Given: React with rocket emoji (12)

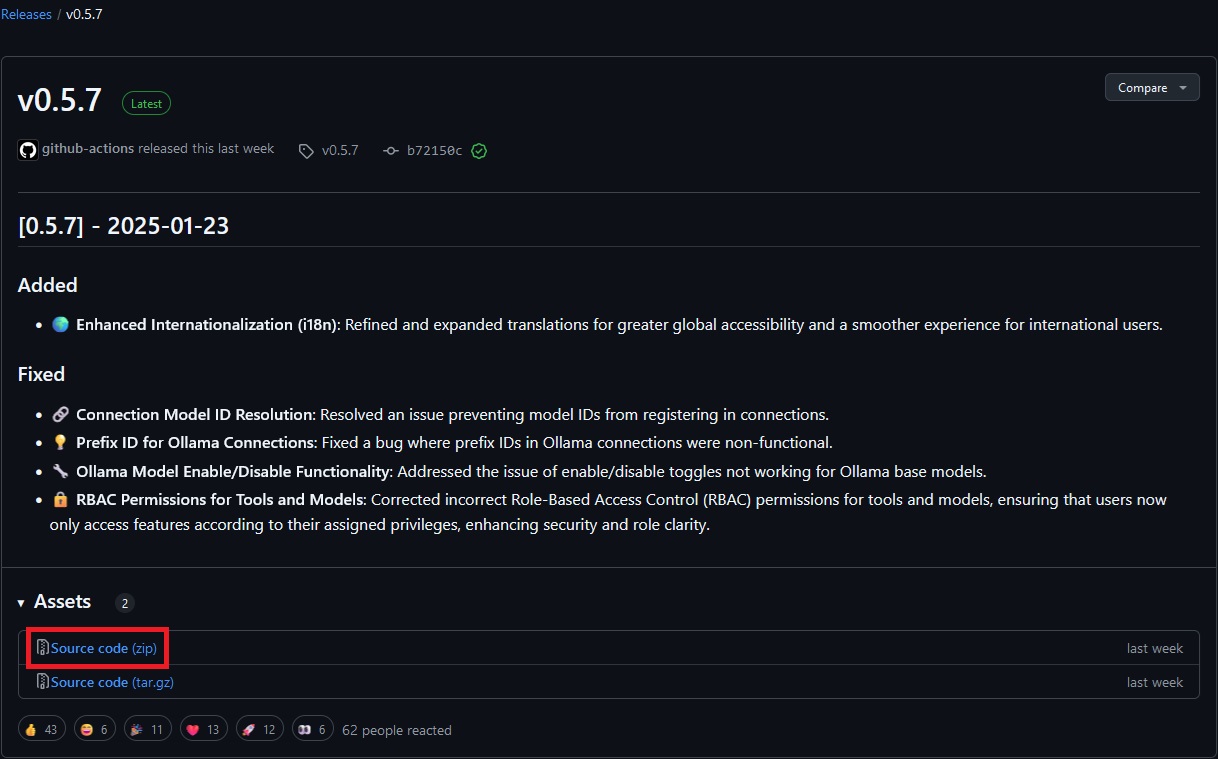Looking at the screenshot, I should click(x=260, y=730).
